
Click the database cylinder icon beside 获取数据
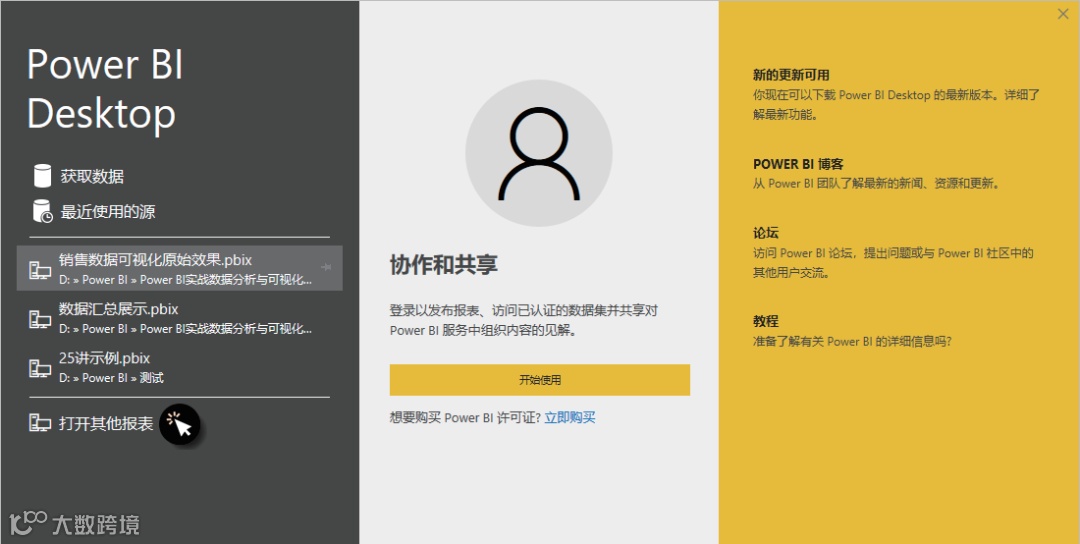click(42, 176)
